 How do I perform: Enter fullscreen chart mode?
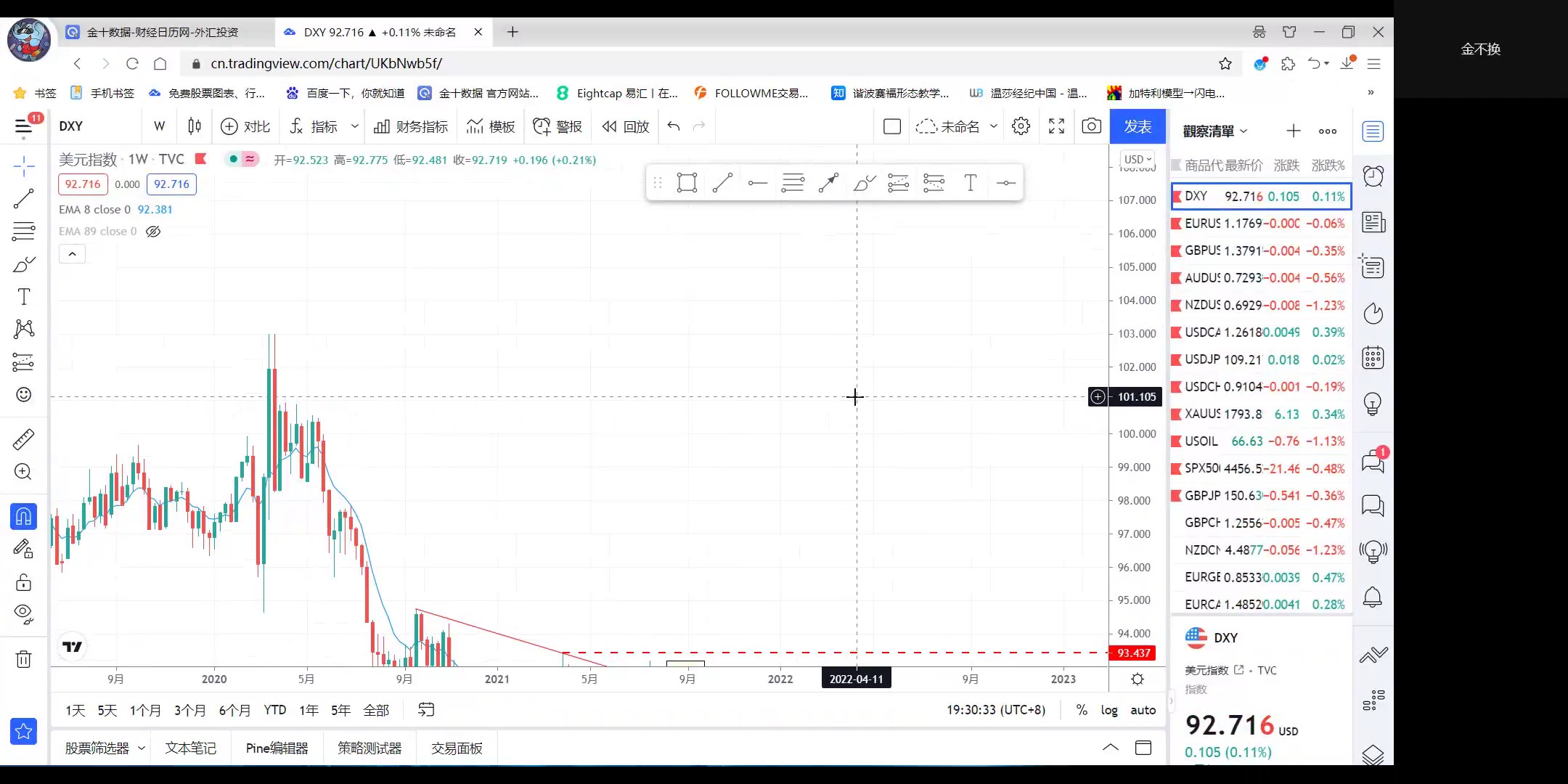[x=1056, y=126]
